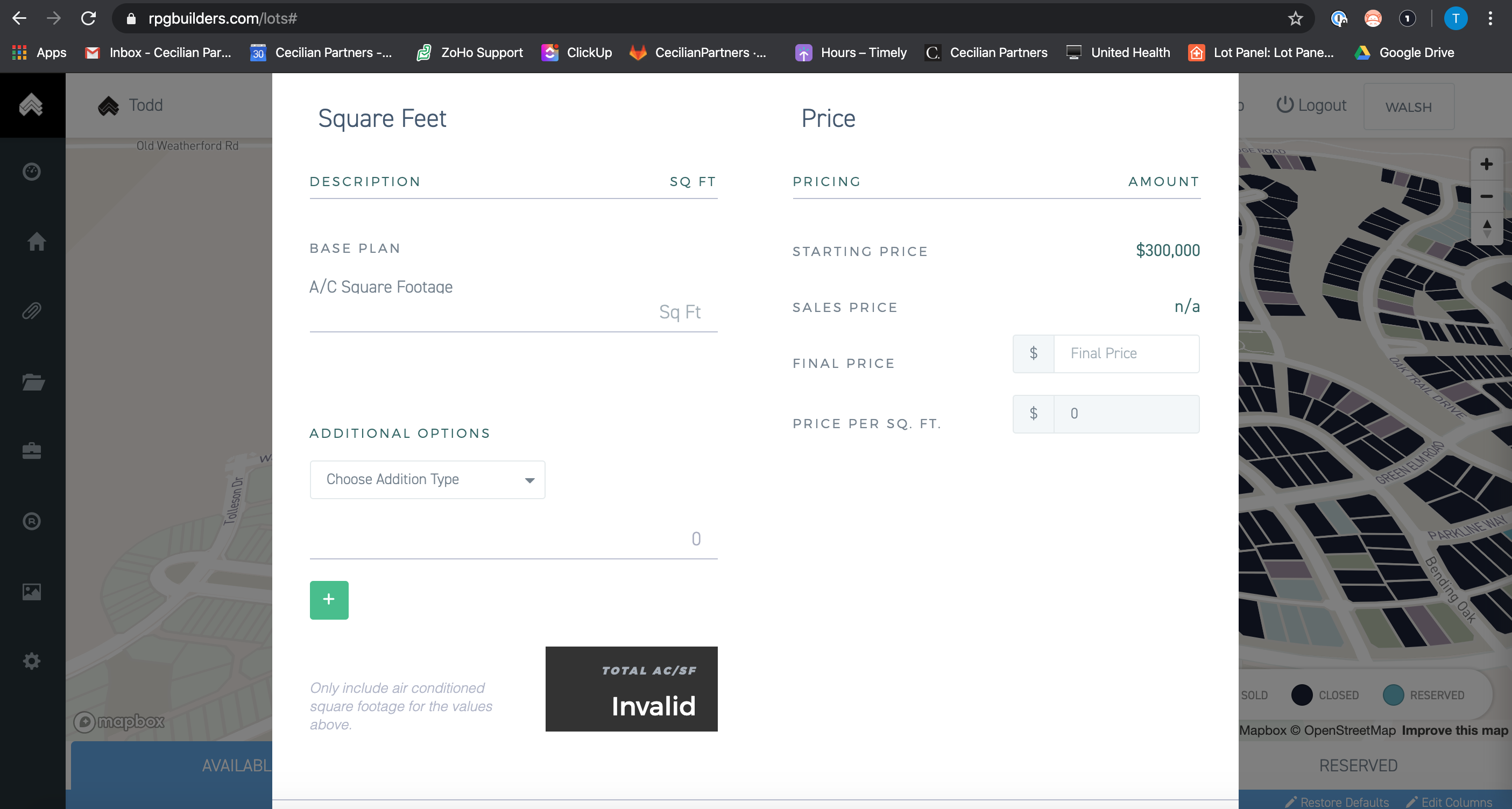Click the Final Price input field
The height and width of the screenshot is (809, 1512).
click(x=1125, y=353)
